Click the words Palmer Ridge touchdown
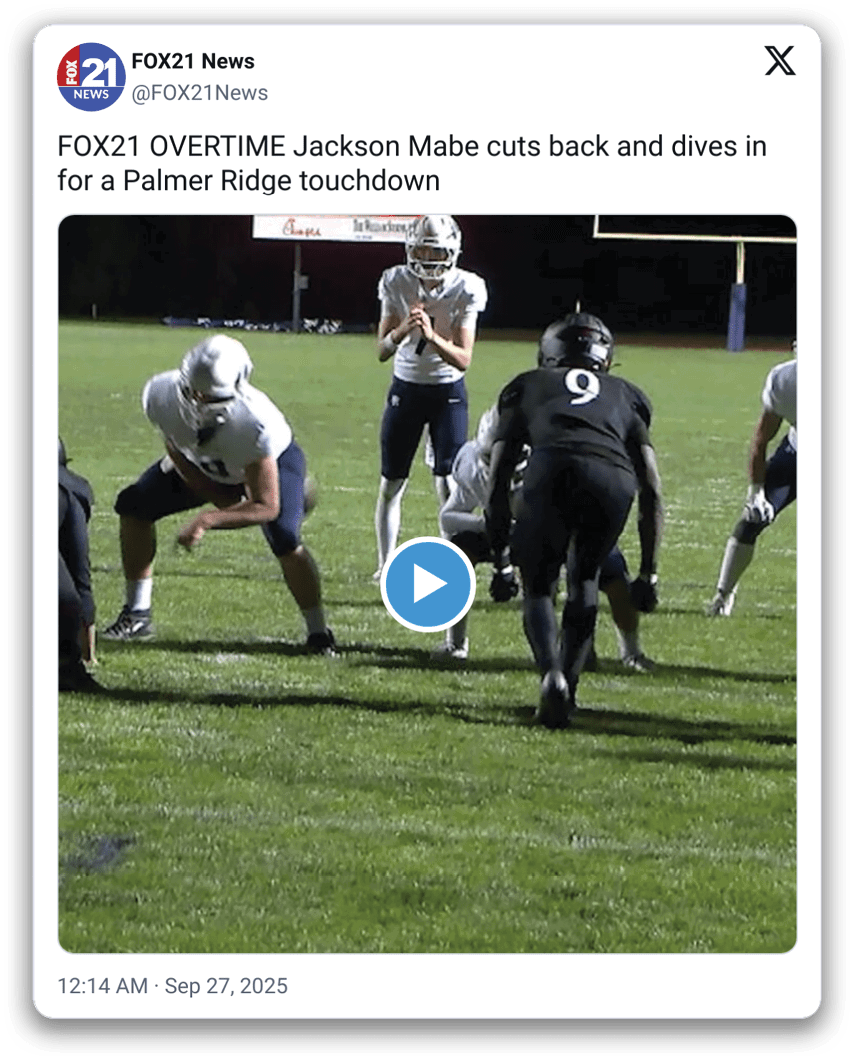 click(x=281, y=181)
